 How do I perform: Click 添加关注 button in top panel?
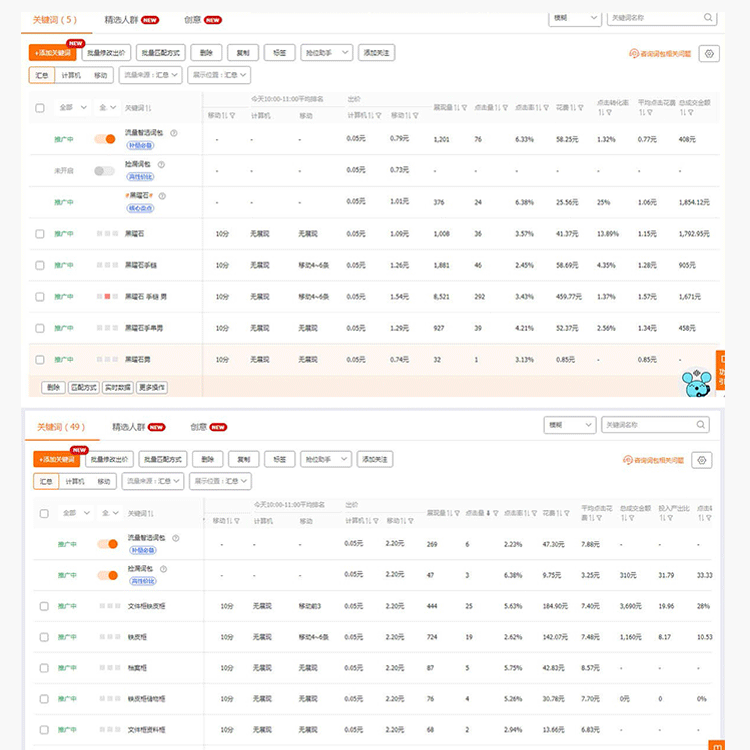coord(376,53)
